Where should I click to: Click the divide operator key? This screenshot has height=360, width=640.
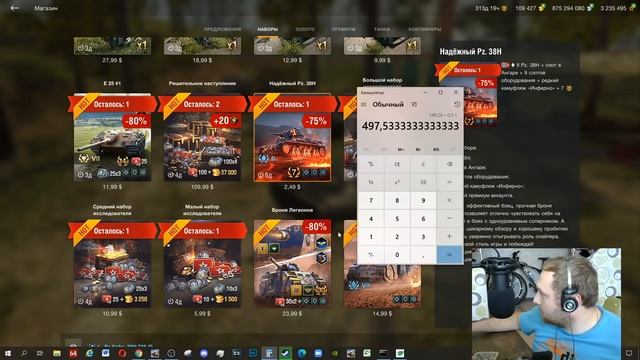click(449, 182)
